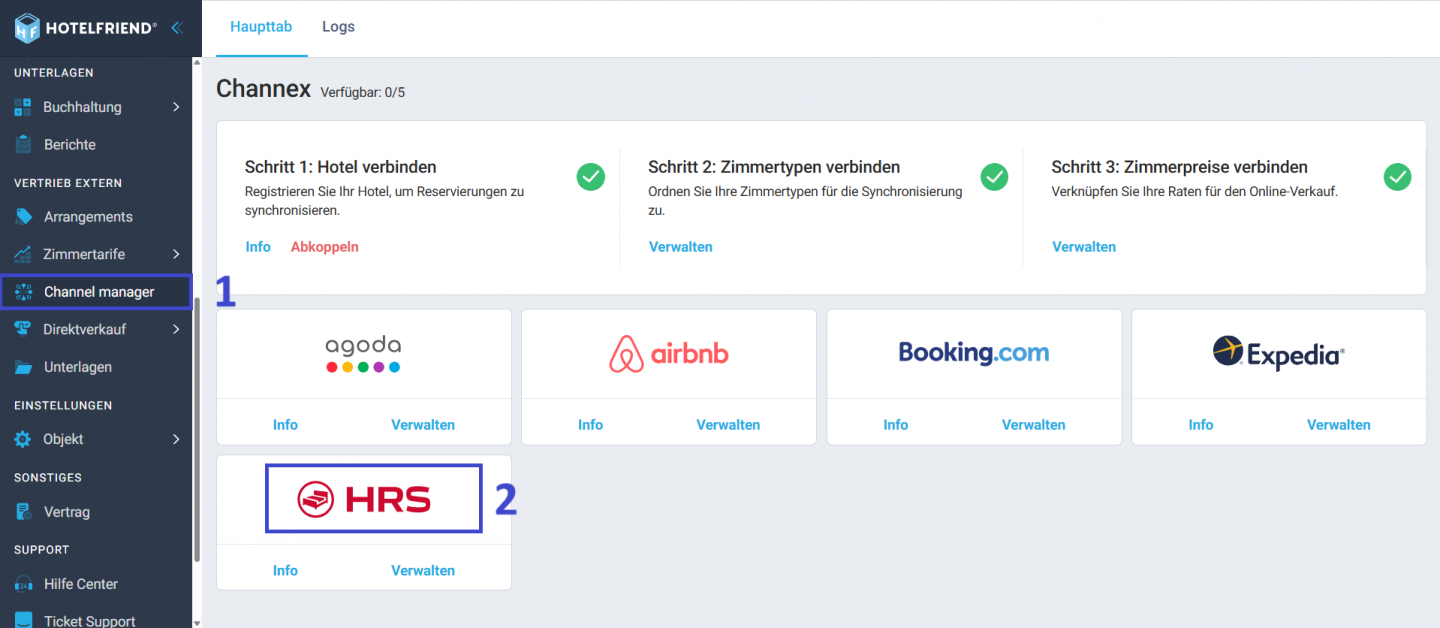
Task: Open Info for HRS
Action: pyautogui.click(x=285, y=571)
